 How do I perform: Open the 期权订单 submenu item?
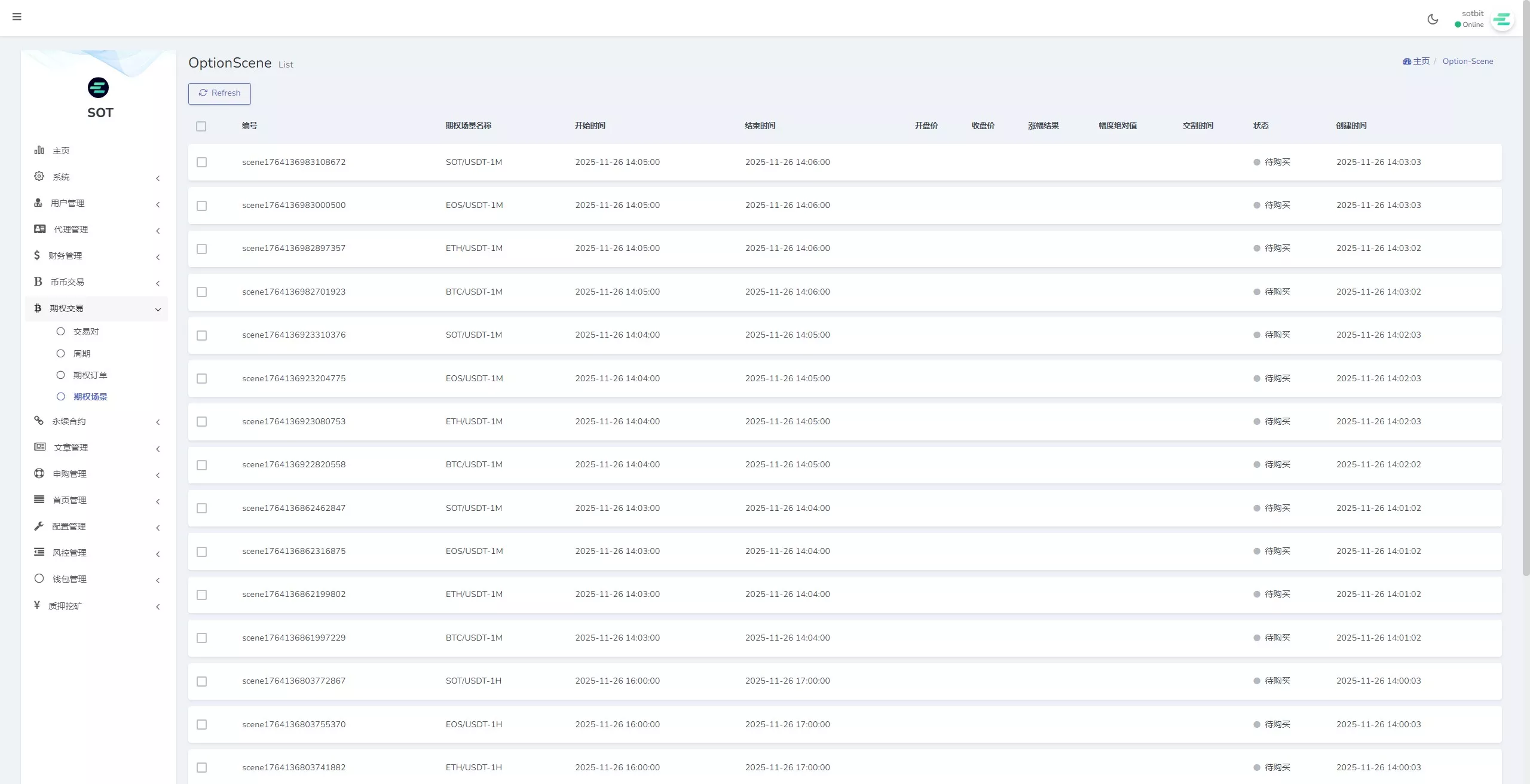tap(90, 375)
